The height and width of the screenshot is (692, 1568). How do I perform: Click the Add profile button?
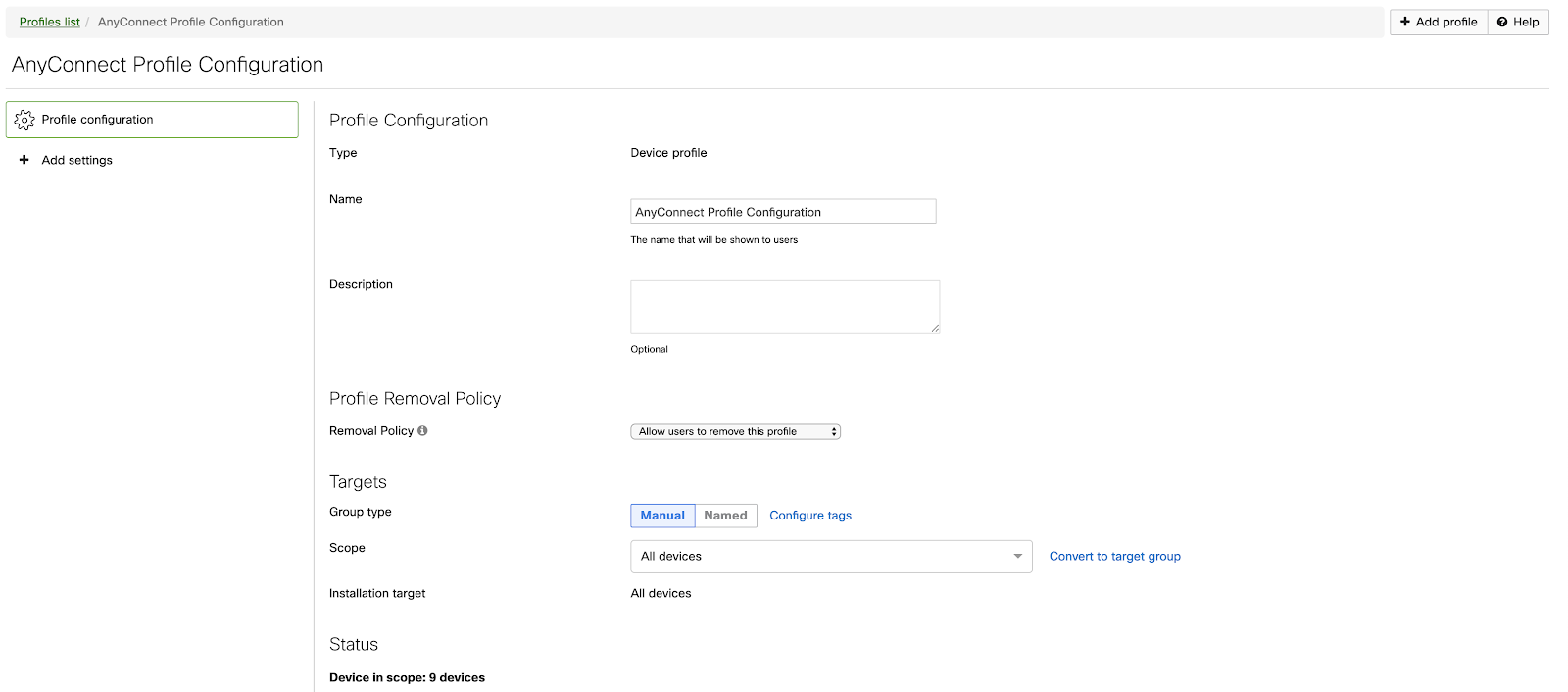tap(1439, 22)
